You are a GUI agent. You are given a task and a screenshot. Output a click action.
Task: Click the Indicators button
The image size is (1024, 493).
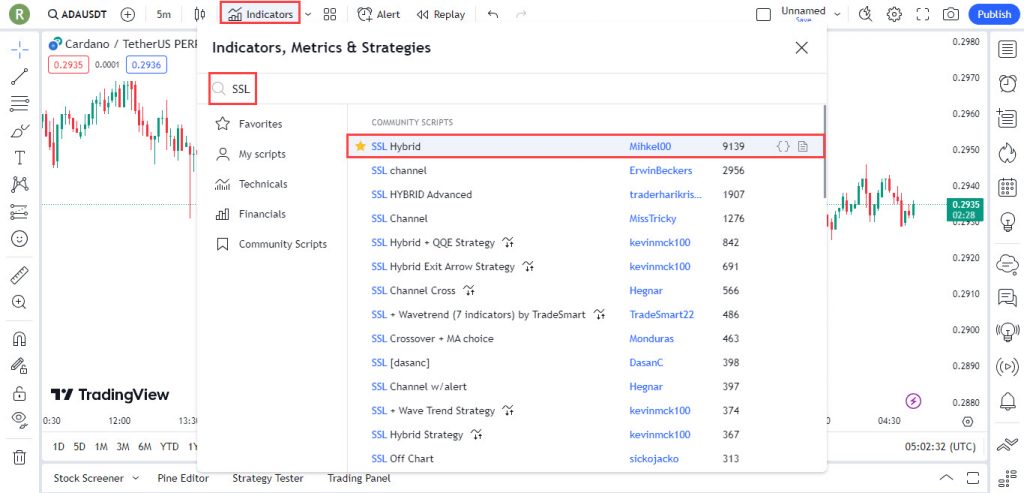[x=261, y=14]
